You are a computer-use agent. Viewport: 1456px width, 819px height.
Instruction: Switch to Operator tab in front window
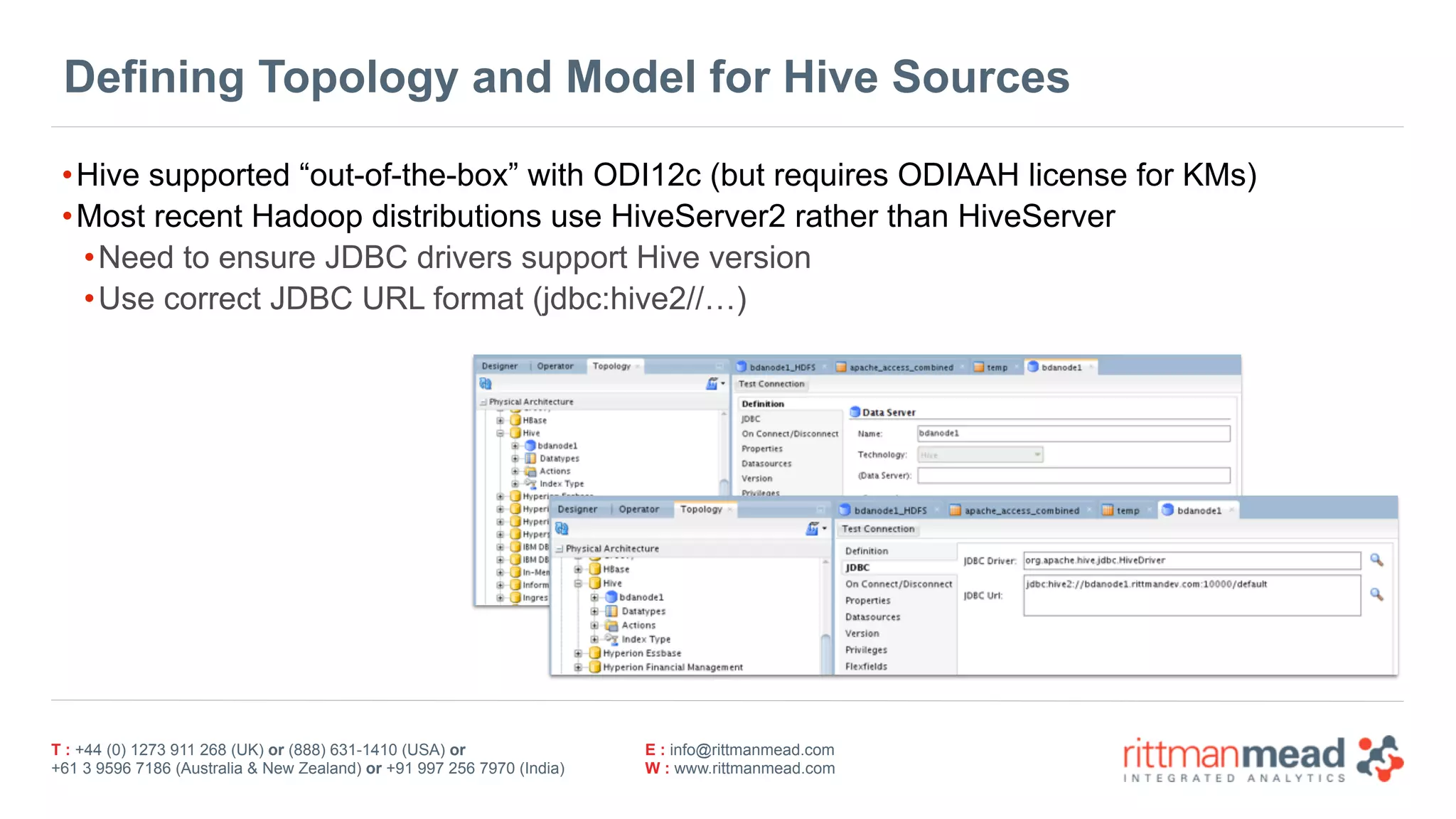click(x=638, y=509)
